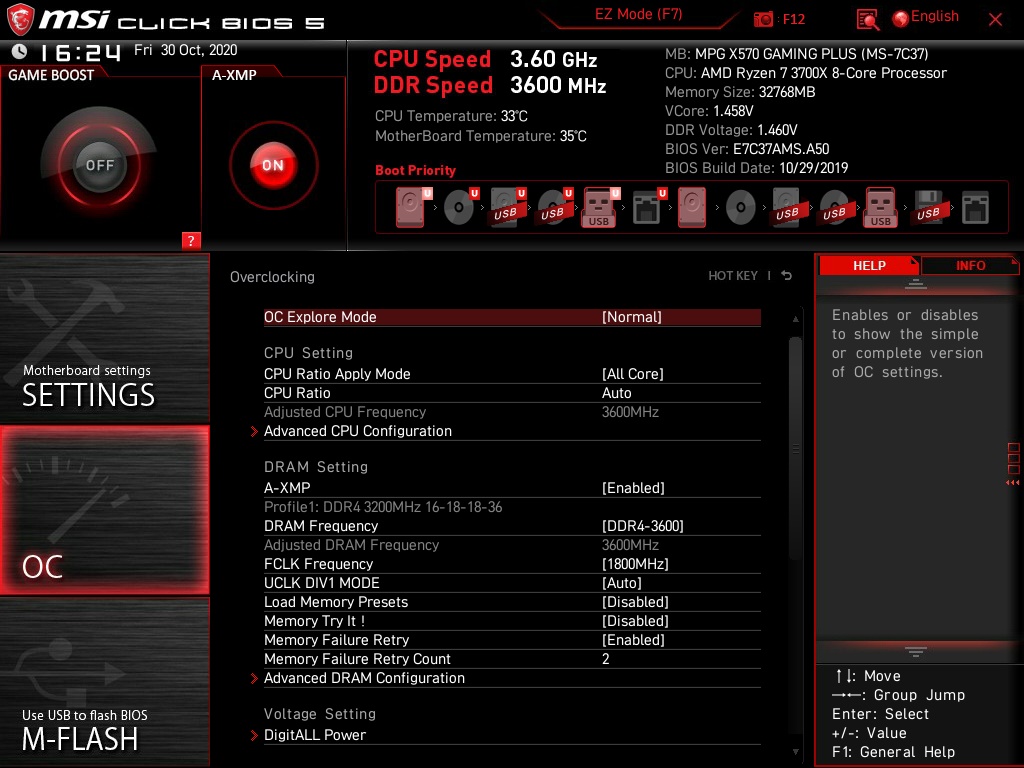Click legacy USB CD/DVD boot icon
This screenshot has width=1024, height=768.
pos(835,208)
